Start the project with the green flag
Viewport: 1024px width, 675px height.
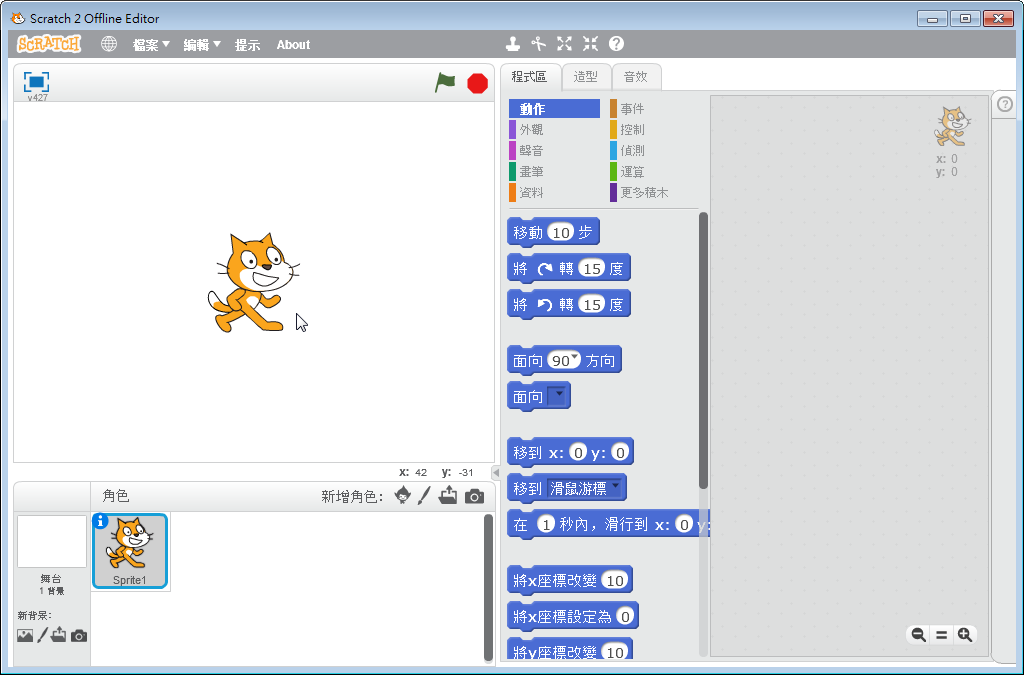[x=445, y=83]
